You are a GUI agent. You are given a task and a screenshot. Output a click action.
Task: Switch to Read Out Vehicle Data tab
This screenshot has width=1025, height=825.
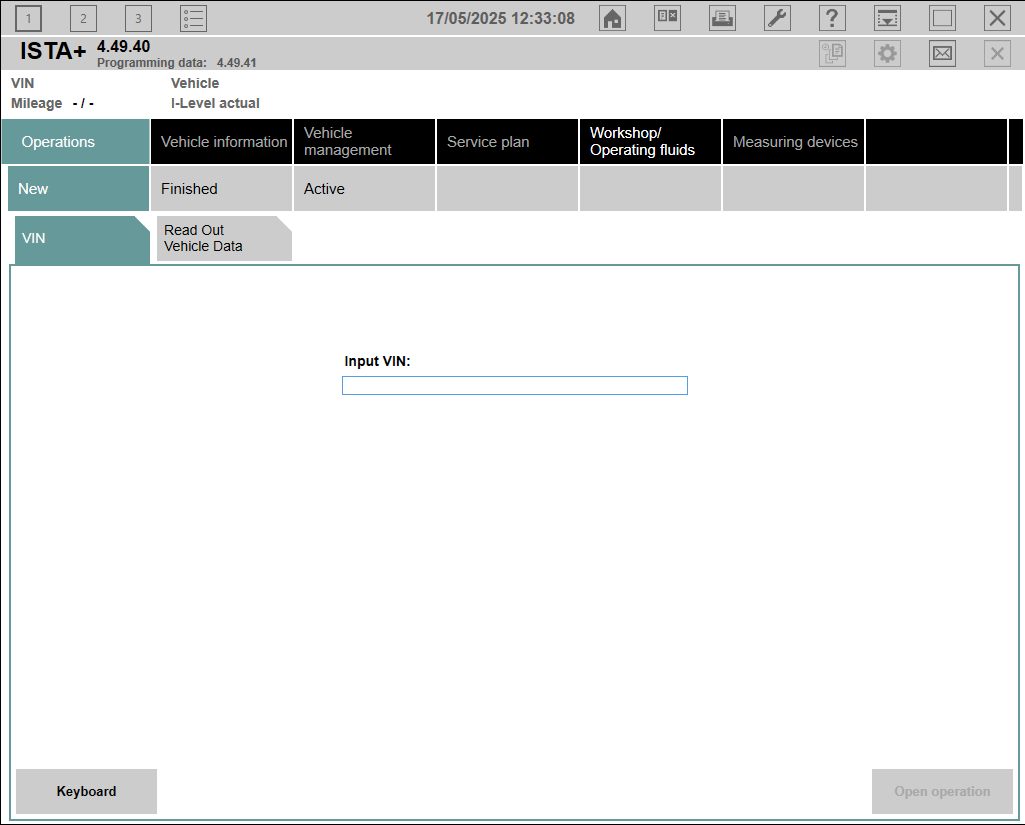(x=224, y=239)
